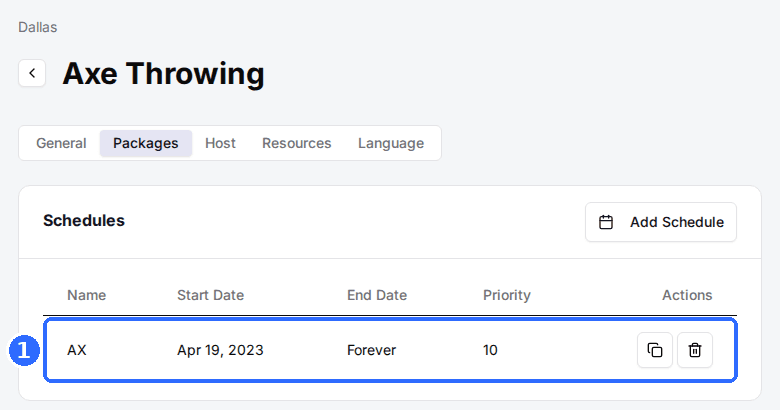Duplicate the AX schedule with copy icon

(x=655, y=350)
